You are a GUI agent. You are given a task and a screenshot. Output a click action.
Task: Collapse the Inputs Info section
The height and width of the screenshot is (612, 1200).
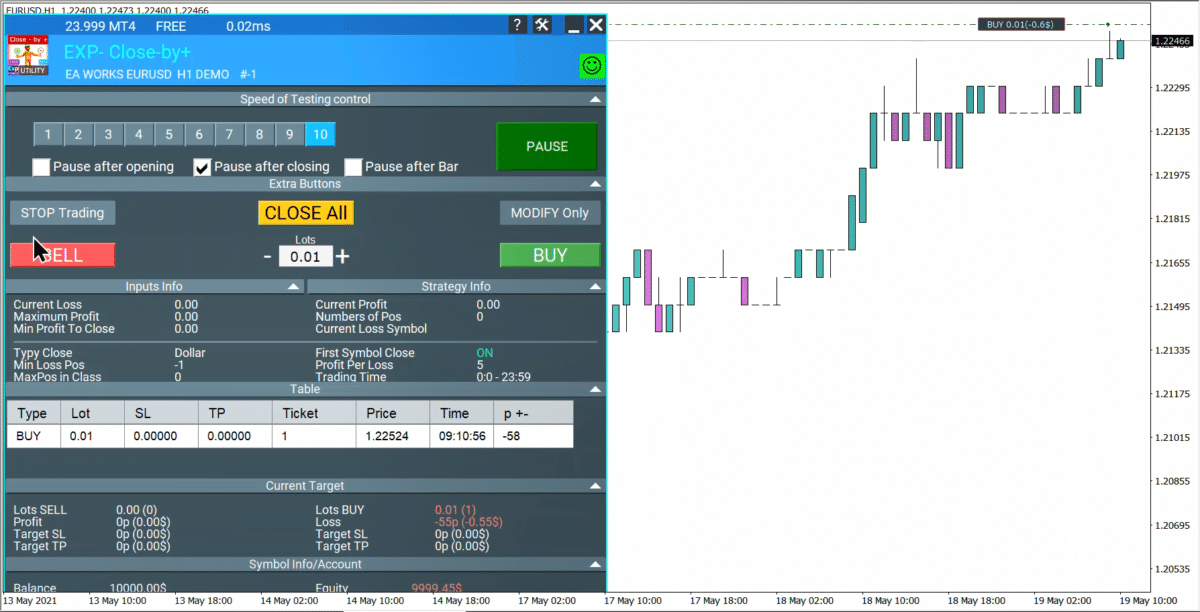pyautogui.click(x=293, y=286)
